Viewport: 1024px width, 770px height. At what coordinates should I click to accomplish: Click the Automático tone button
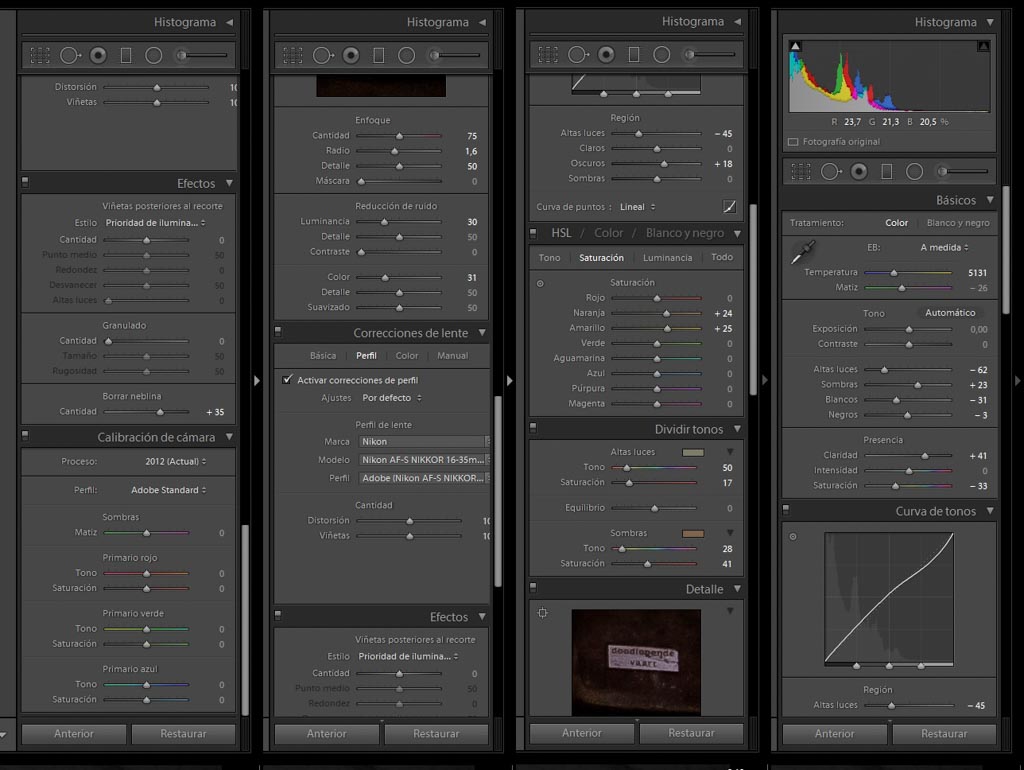click(x=949, y=313)
